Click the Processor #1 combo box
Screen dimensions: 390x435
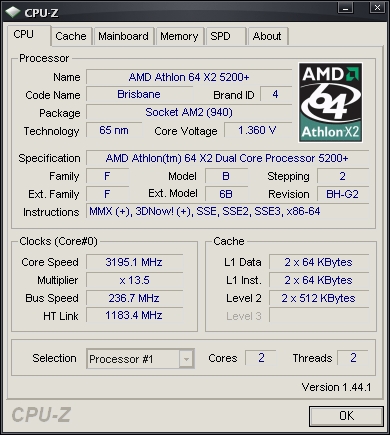pyautogui.click(x=140, y=359)
